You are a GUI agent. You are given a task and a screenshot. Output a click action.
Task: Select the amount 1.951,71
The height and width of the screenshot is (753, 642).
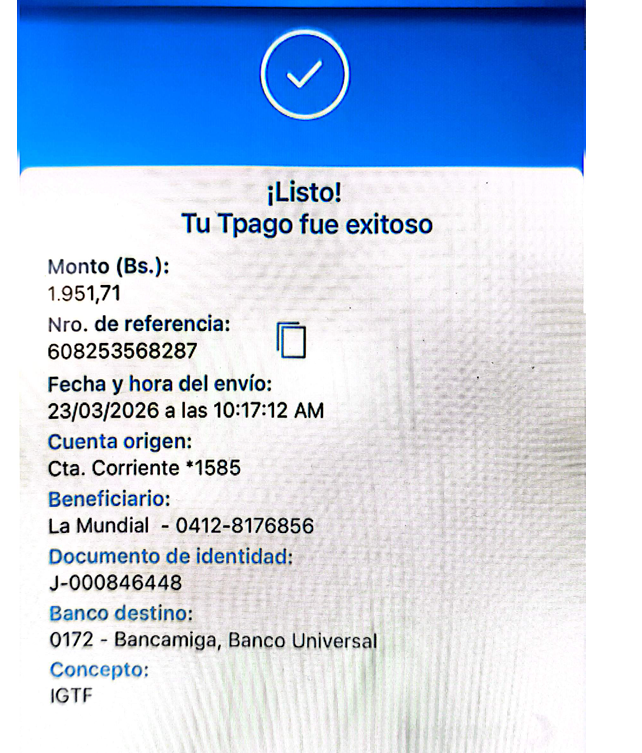84,293
